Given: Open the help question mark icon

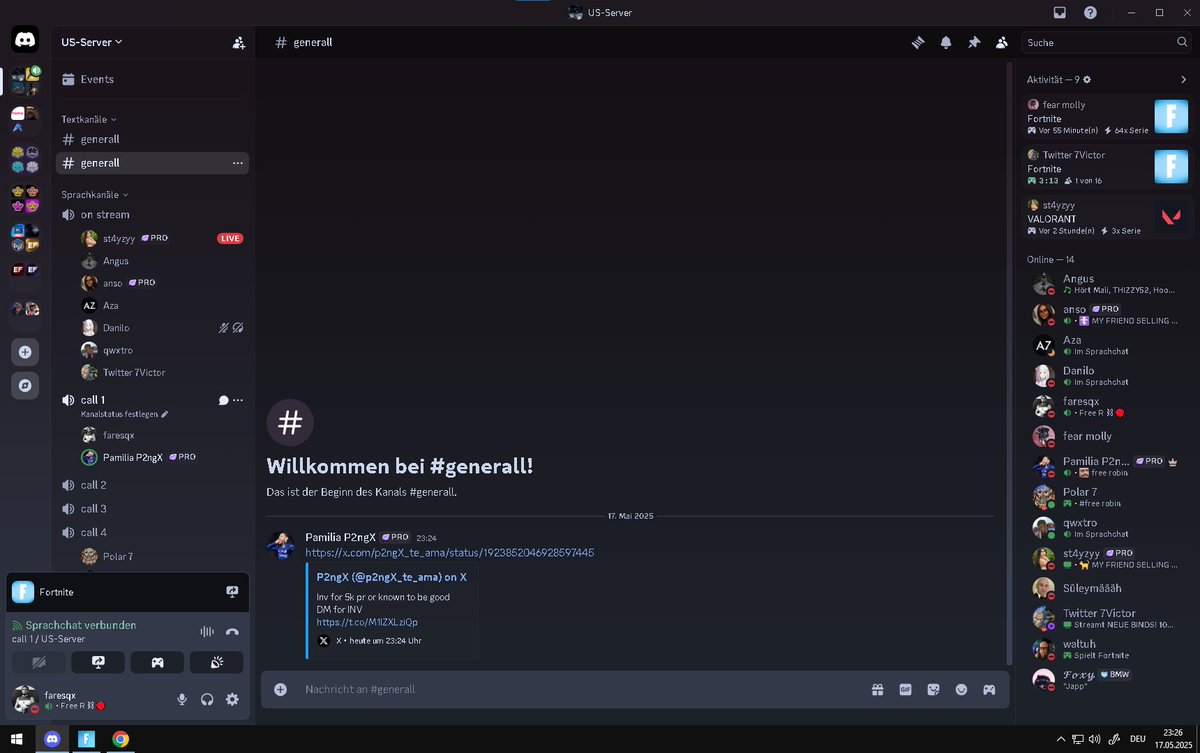Looking at the screenshot, I should click(1090, 12).
